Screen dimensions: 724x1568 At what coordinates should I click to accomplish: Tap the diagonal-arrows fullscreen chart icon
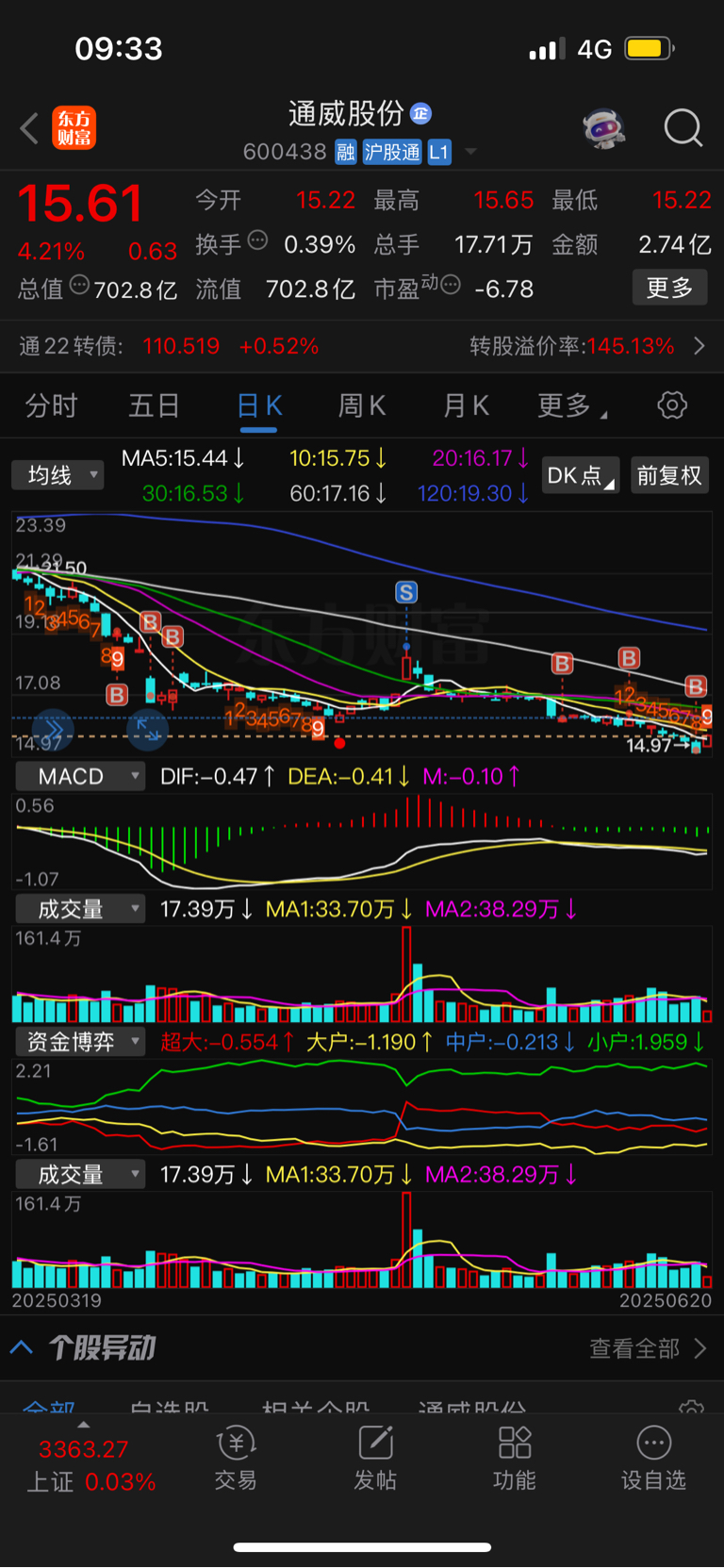click(147, 729)
